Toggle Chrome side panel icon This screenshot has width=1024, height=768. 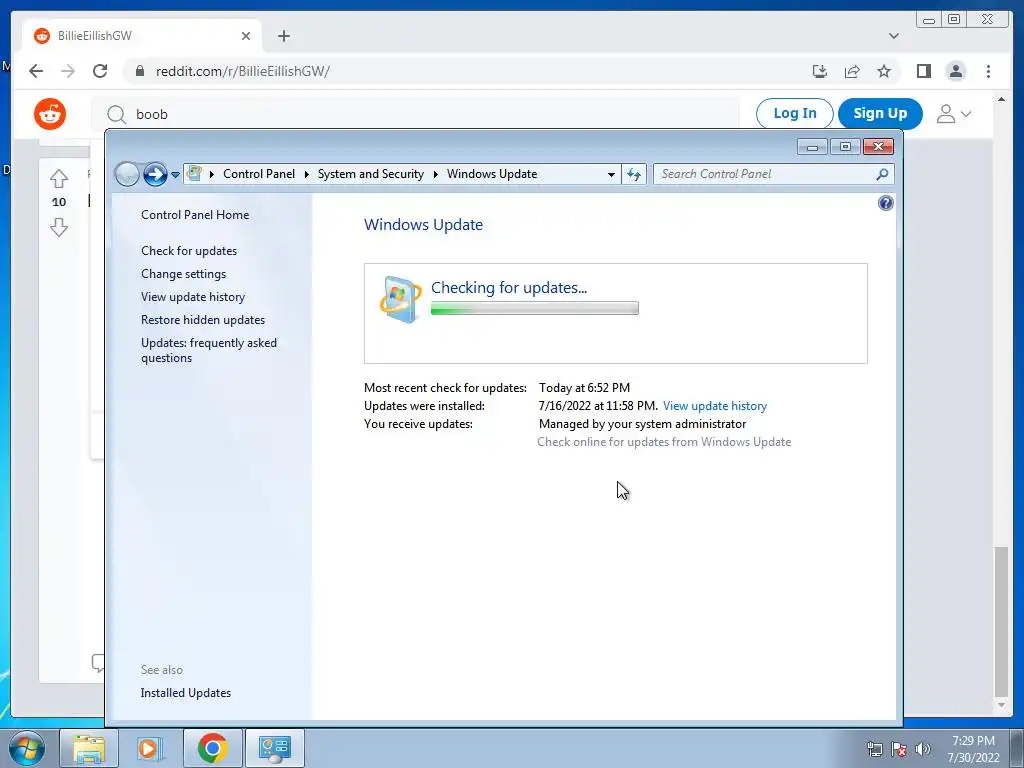pos(923,71)
